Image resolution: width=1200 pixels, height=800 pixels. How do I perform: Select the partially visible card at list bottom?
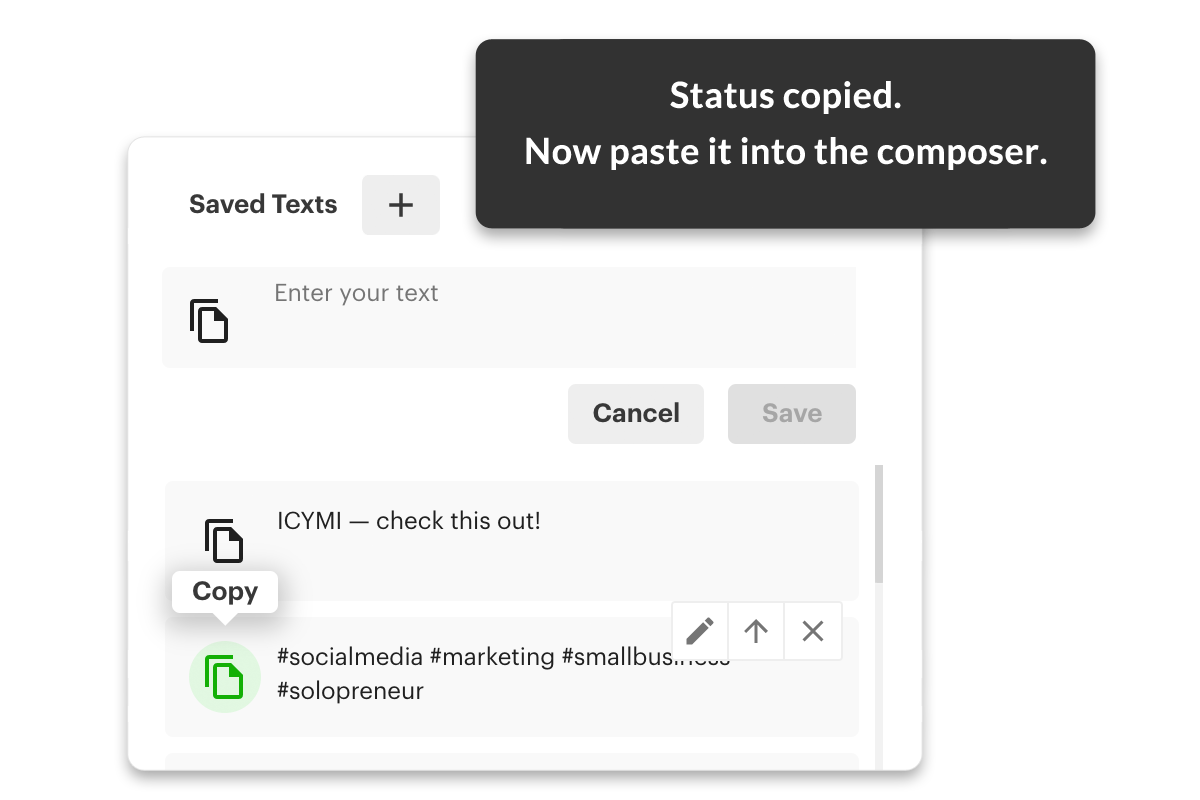[x=511, y=761]
